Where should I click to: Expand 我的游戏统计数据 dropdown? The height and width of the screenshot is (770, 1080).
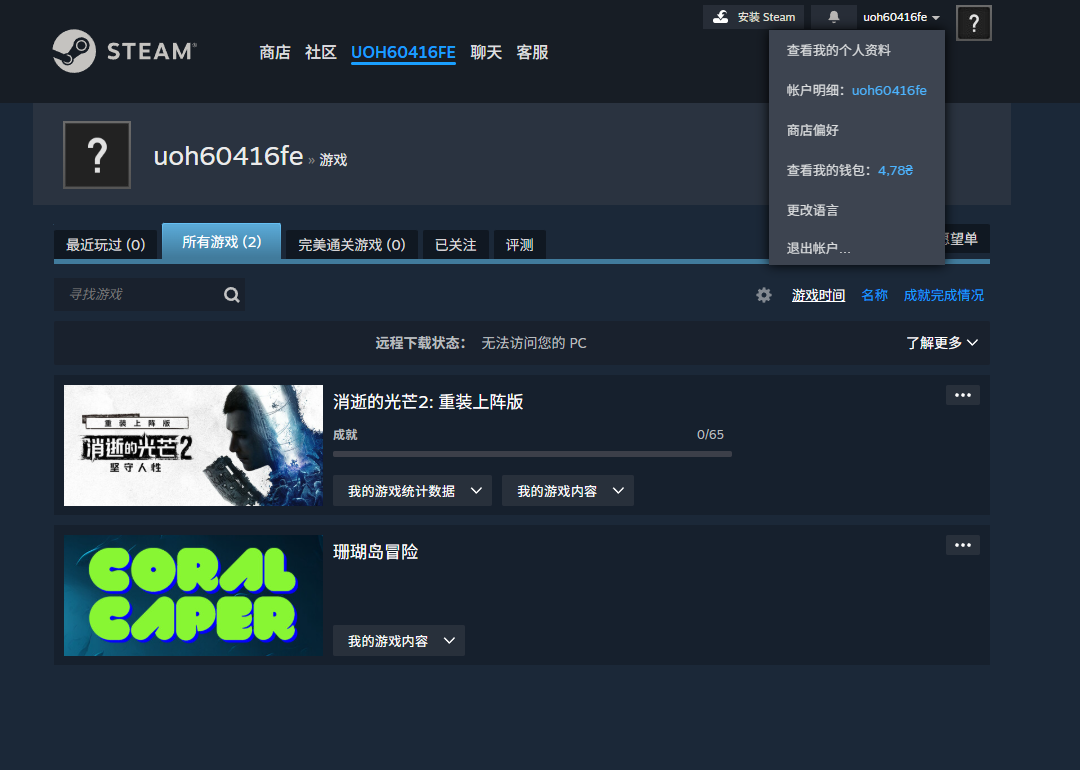412,491
